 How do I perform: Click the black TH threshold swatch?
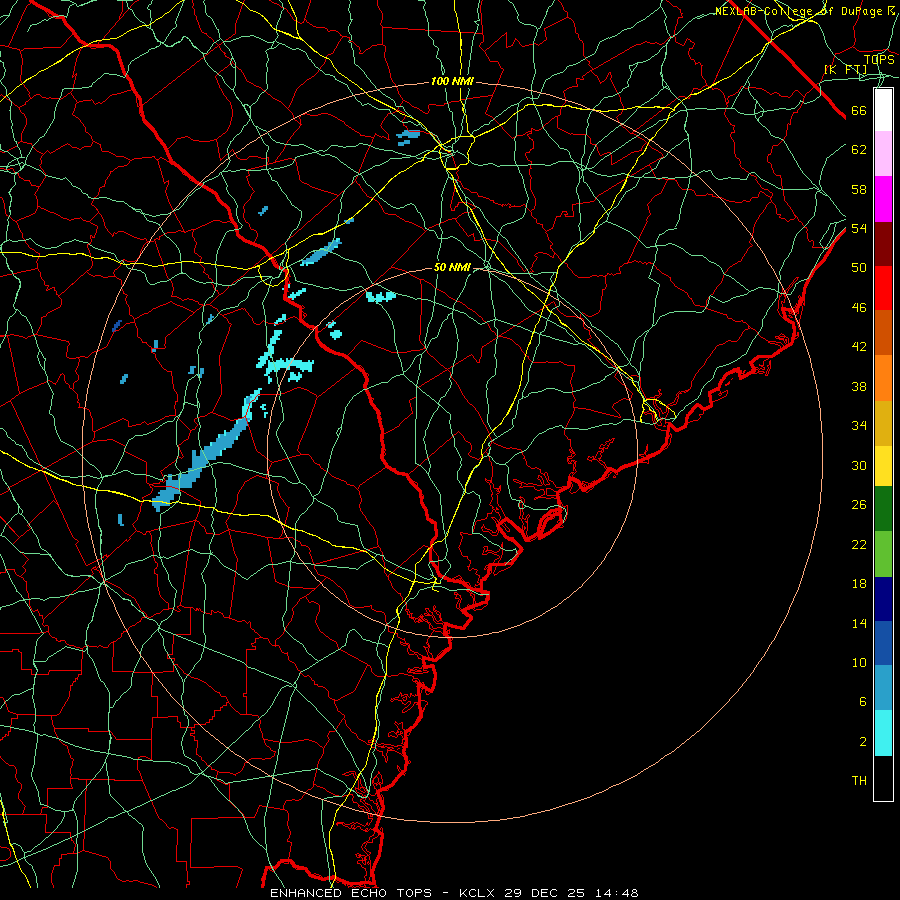(x=883, y=778)
